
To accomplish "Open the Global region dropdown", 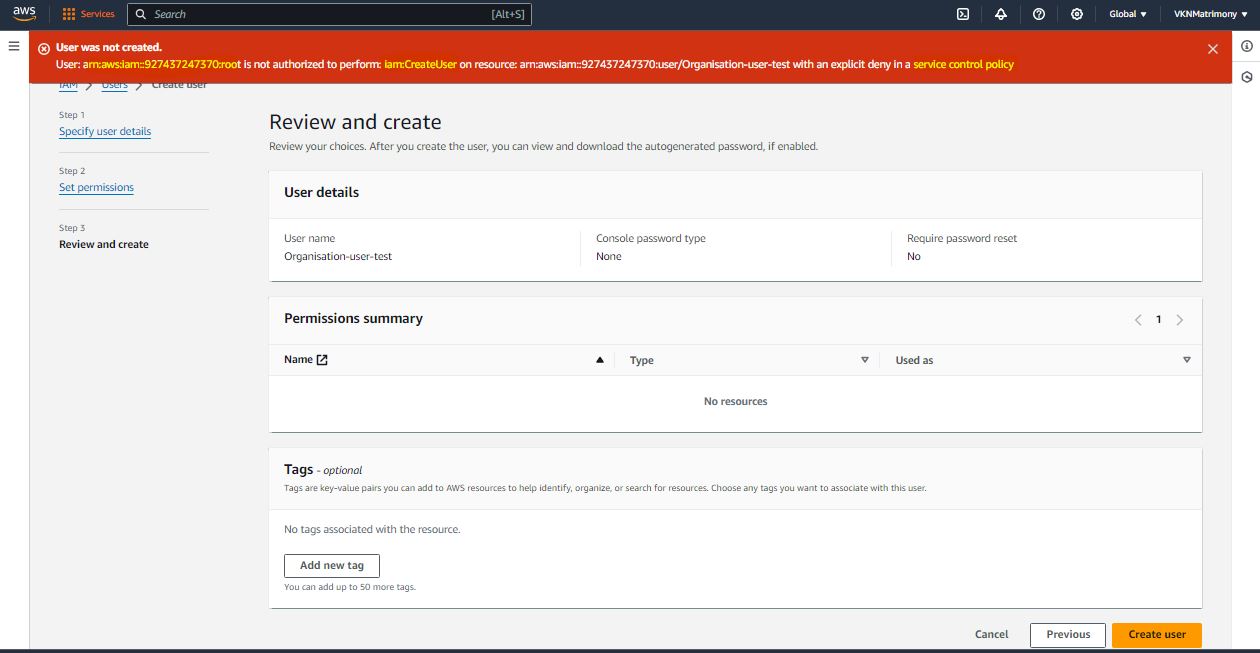I will coord(1128,14).
